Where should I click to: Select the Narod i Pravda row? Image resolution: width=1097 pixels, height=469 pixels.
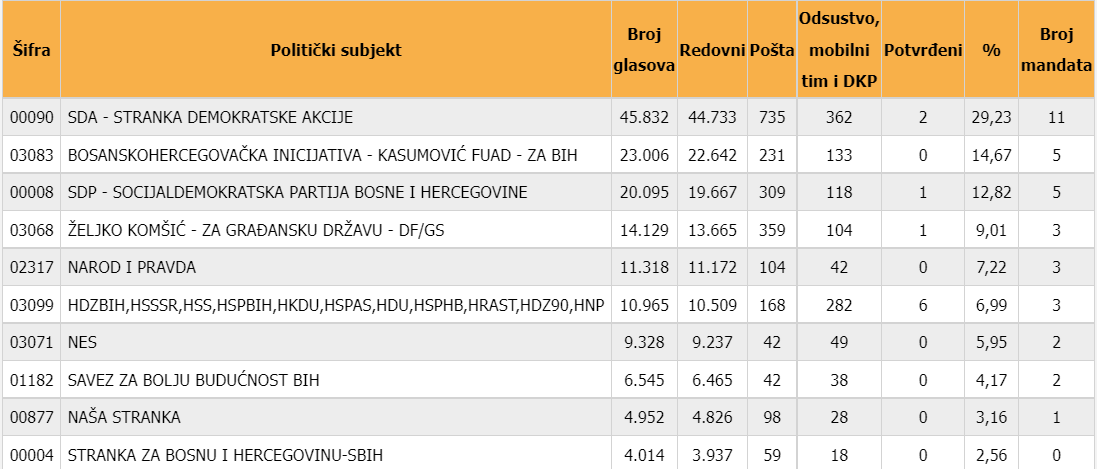[x=132, y=267]
